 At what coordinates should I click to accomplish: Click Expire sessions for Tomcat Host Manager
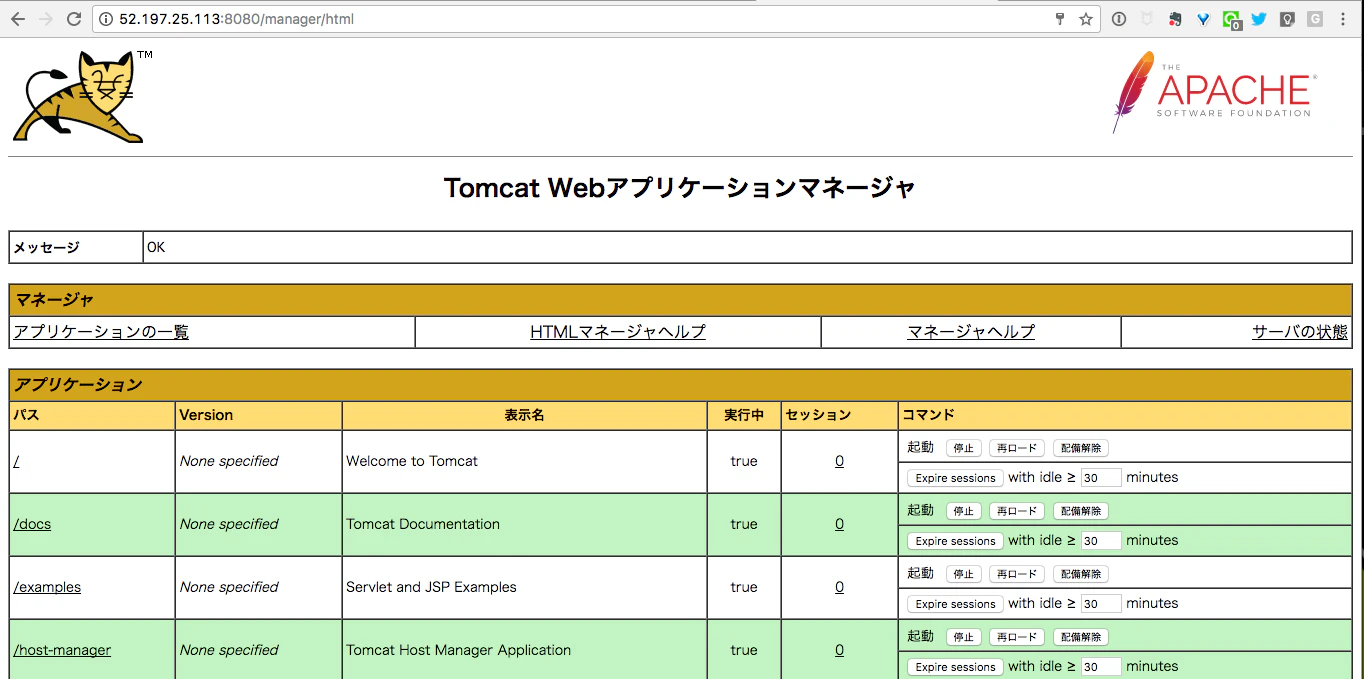955,667
